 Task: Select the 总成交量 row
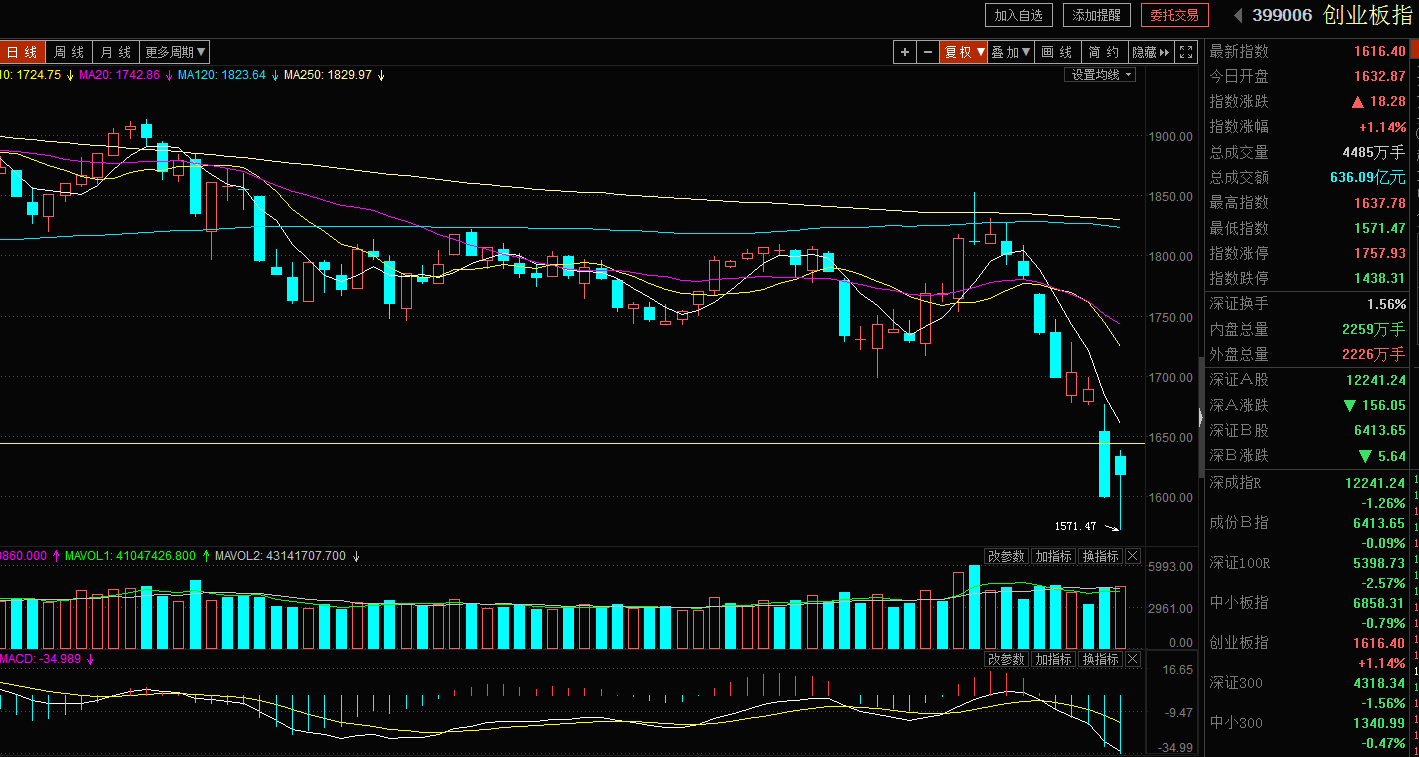1308,152
